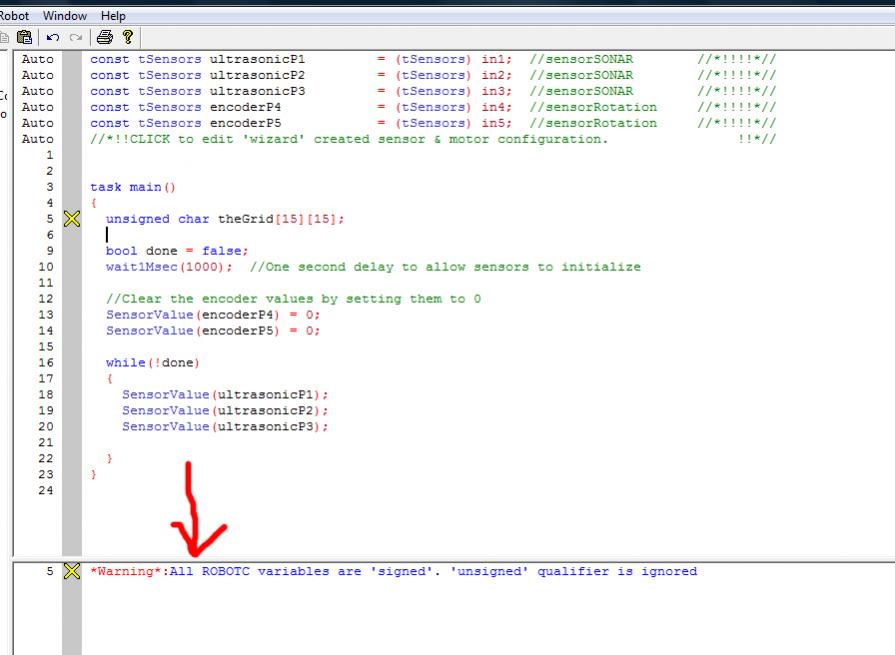The height and width of the screenshot is (655, 895).
Task: Click the ultrasonicP2 sensor declaration line
Action: 433,75
